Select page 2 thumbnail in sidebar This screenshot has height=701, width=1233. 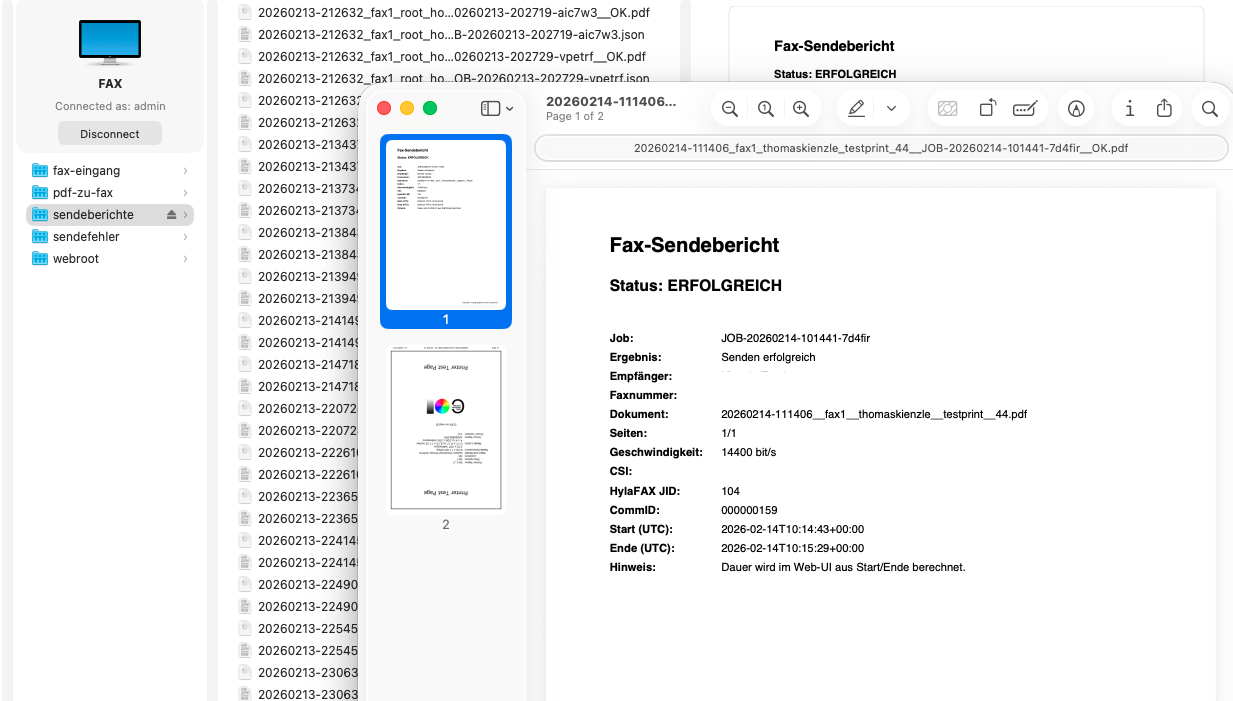coord(446,430)
